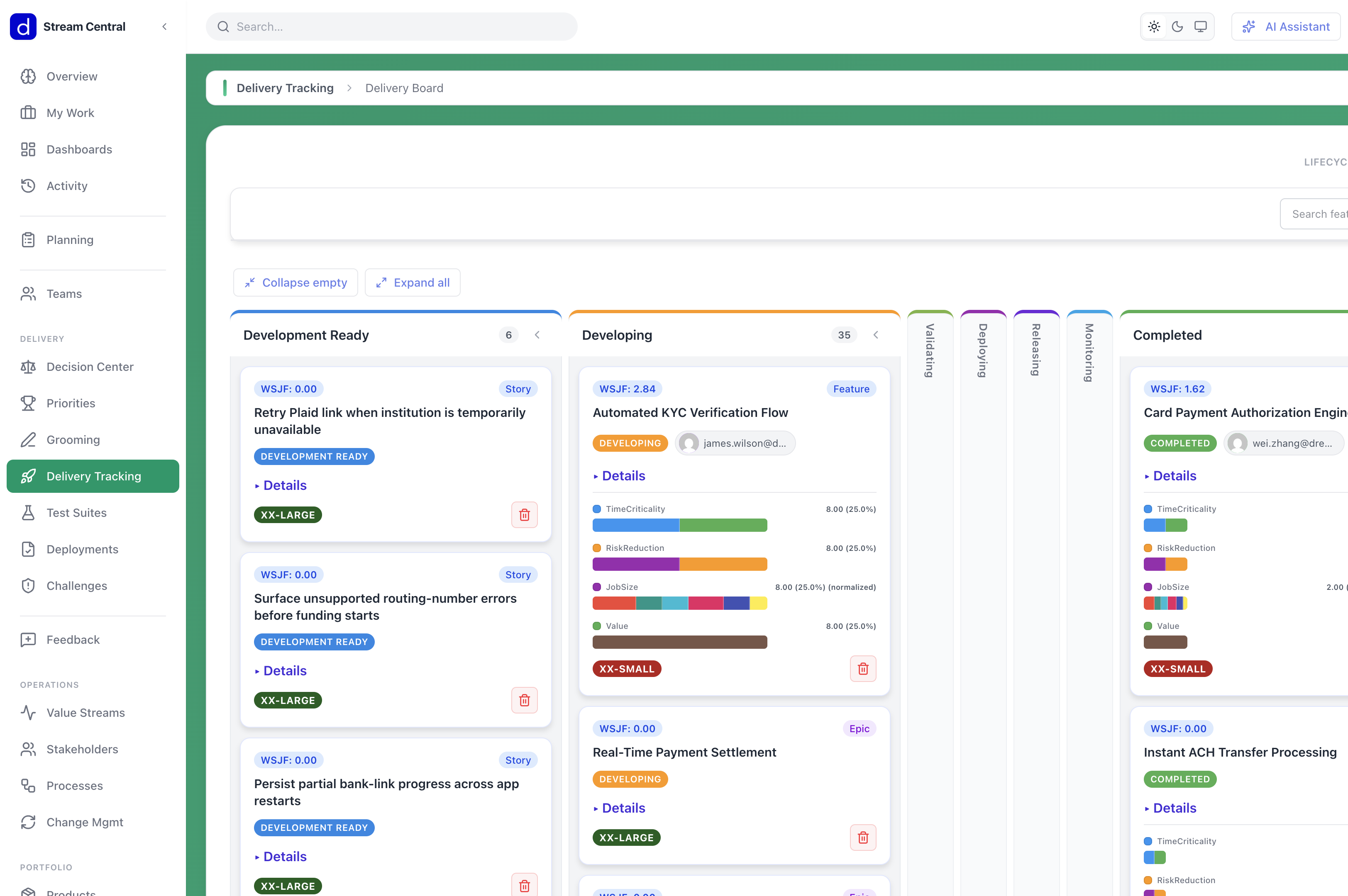Switch to system theme
The image size is (1348, 896).
(x=1201, y=27)
